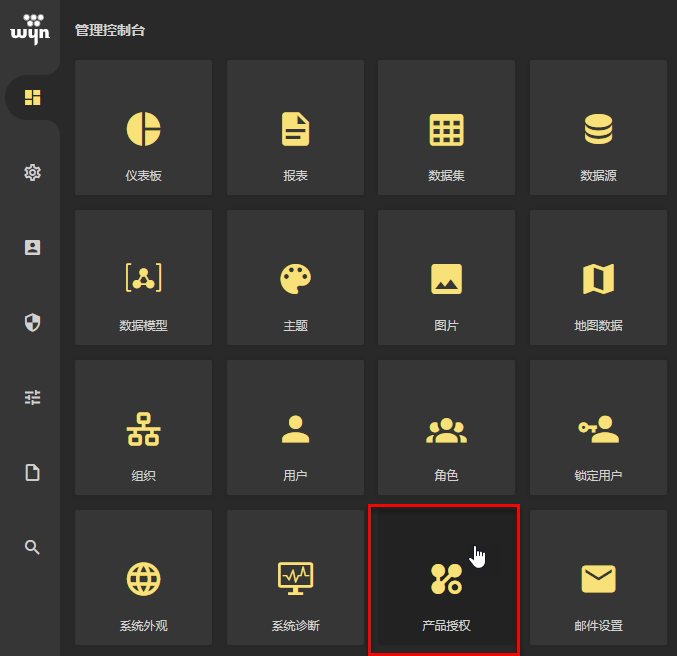Click the magnifier search icon in sidebar

[32, 547]
